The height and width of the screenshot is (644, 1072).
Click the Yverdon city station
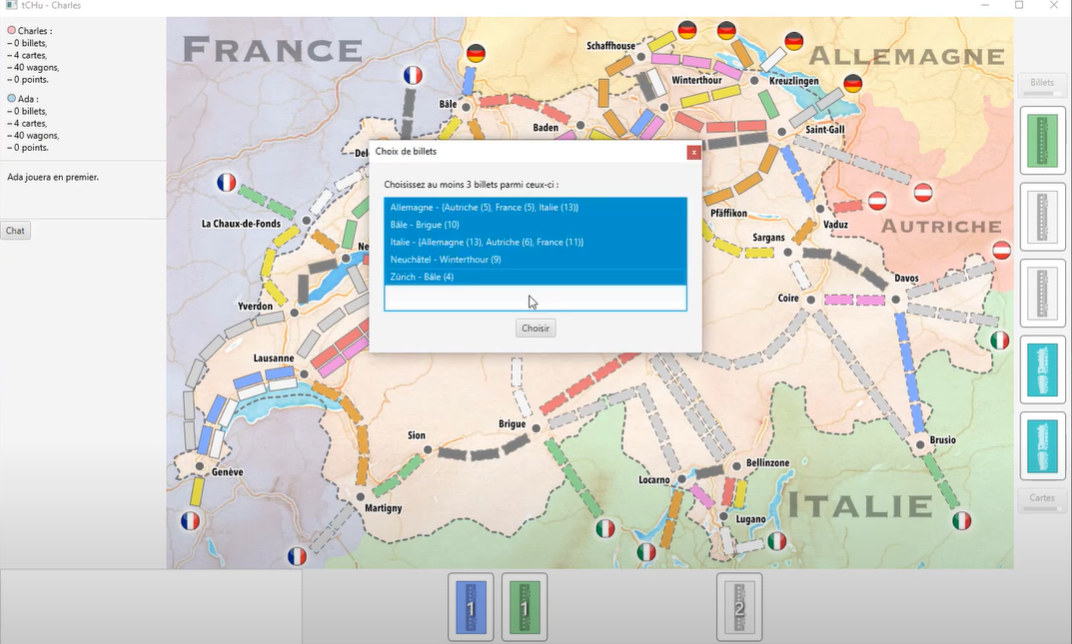coord(294,312)
